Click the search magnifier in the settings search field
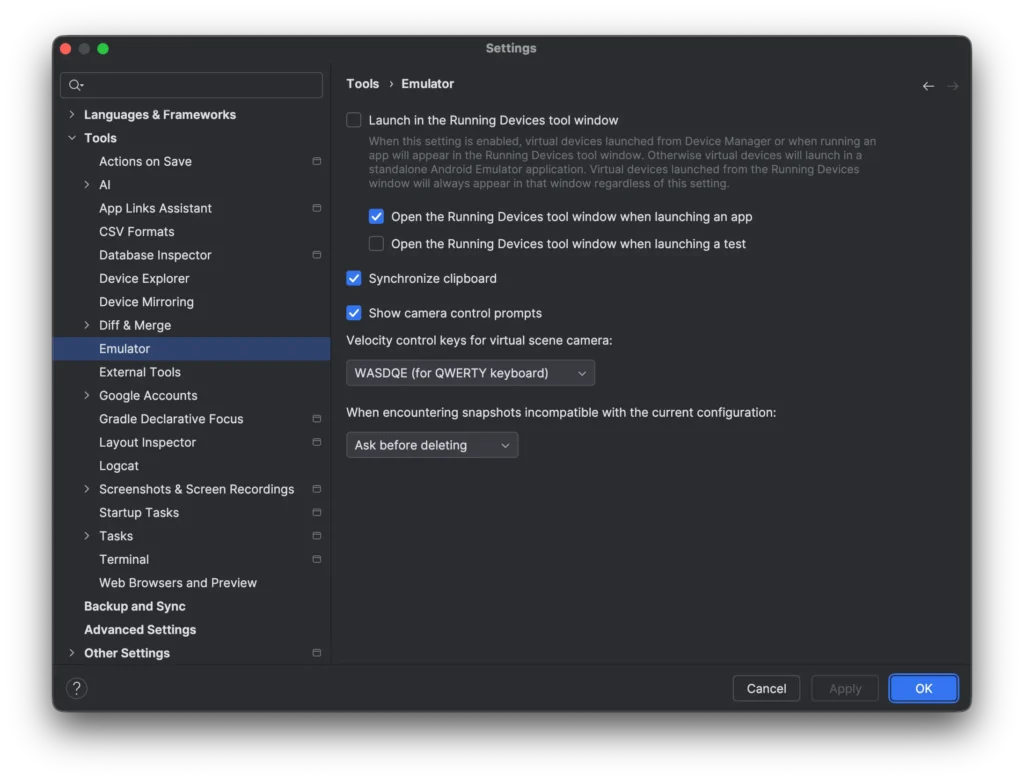The image size is (1024, 781). [x=77, y=85]
